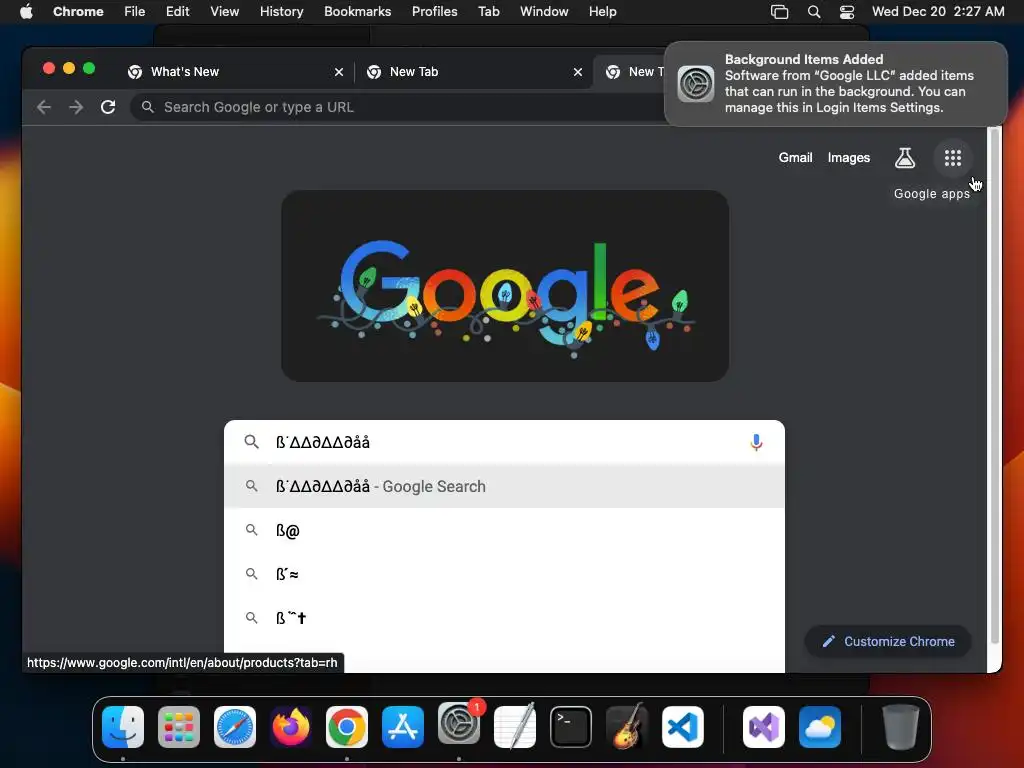Click the holiday lights Google doodle
The height and width of the screenshot is (768, 1024).
click(505, 286)
